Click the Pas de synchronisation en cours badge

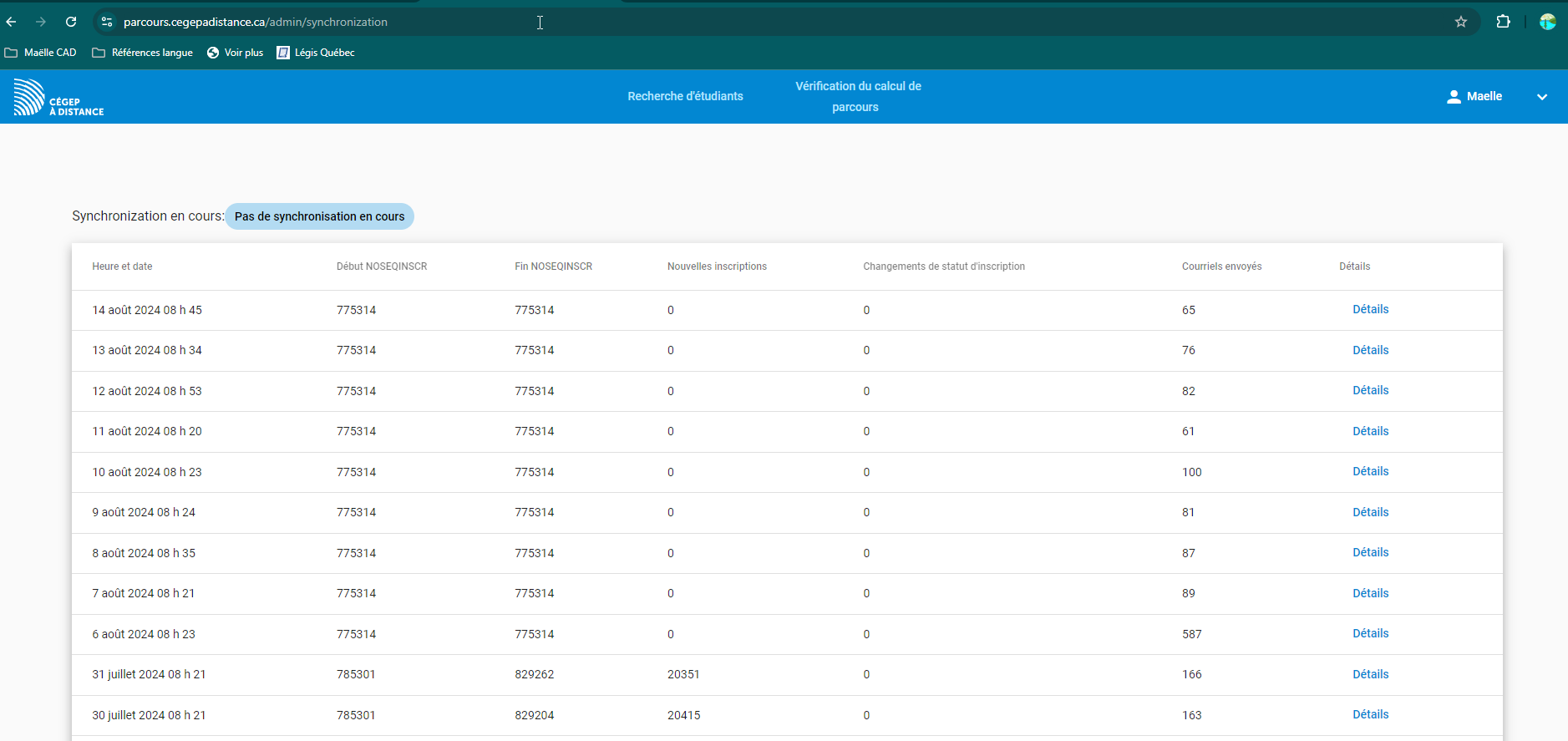click(x=319, y=216)
